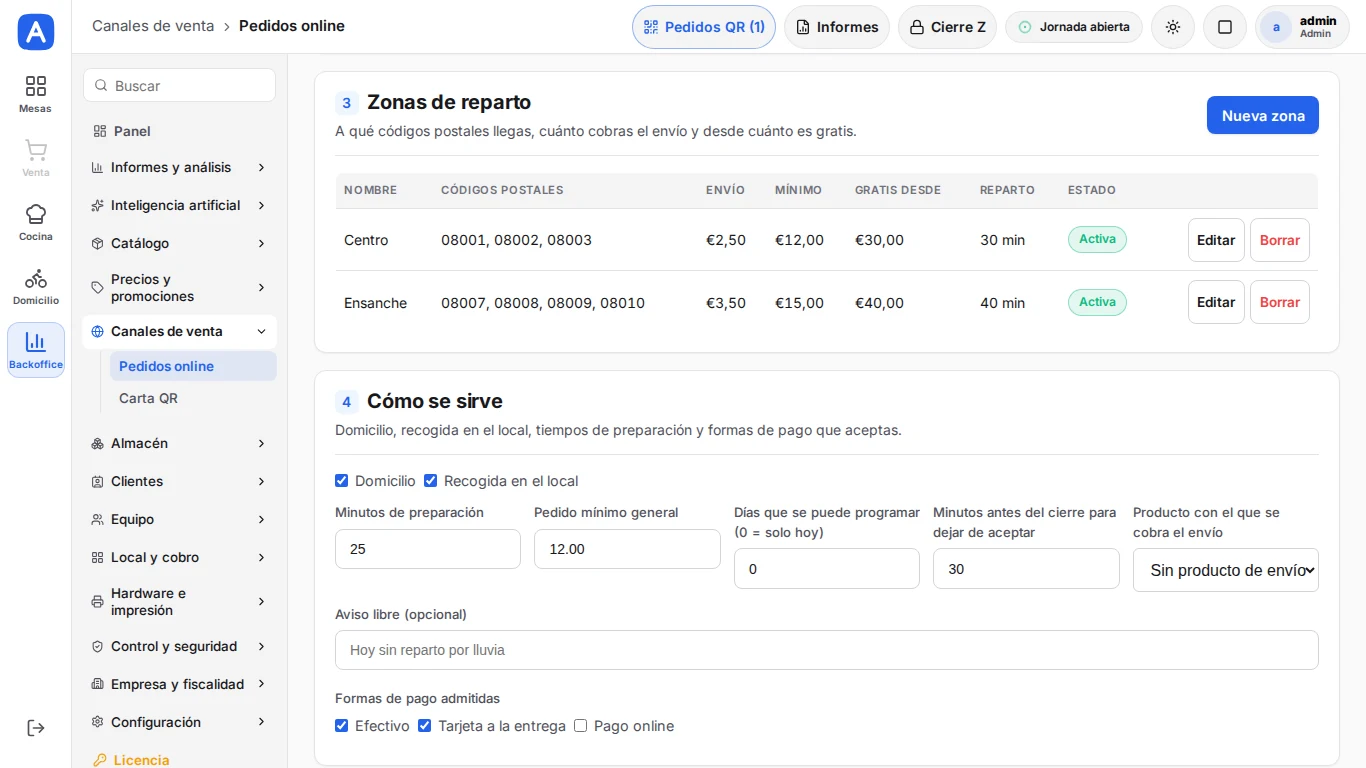
Task: Click the Control y seguridad shield icon
Action: tap(97, 646)
